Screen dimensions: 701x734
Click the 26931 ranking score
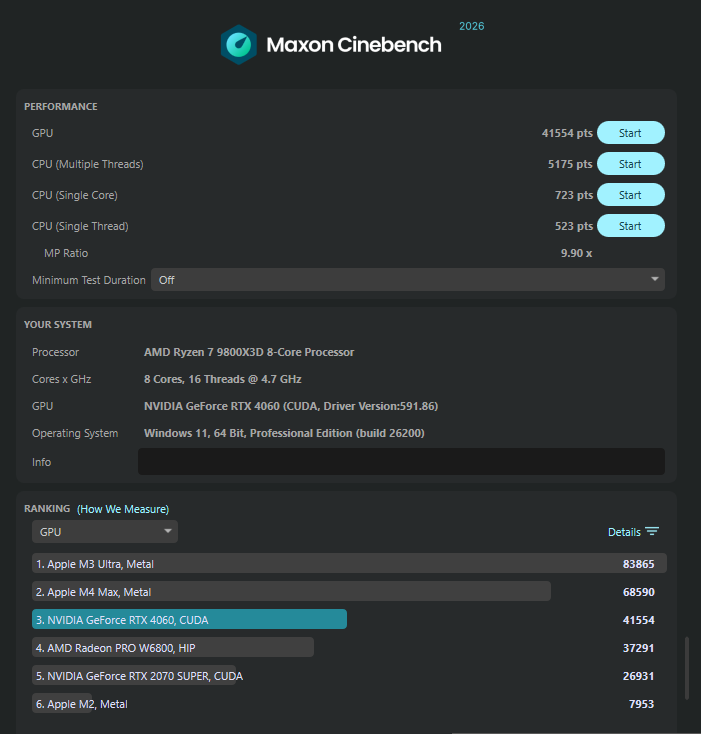638,676
